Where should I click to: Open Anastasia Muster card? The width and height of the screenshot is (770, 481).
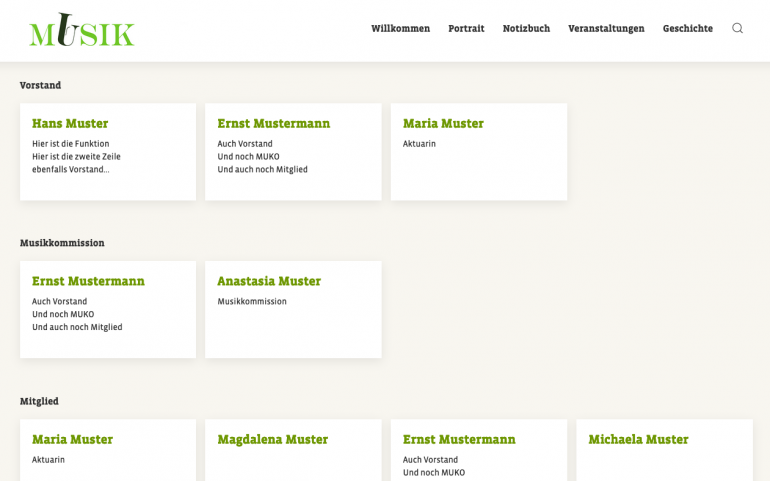(x=293, y=309)
